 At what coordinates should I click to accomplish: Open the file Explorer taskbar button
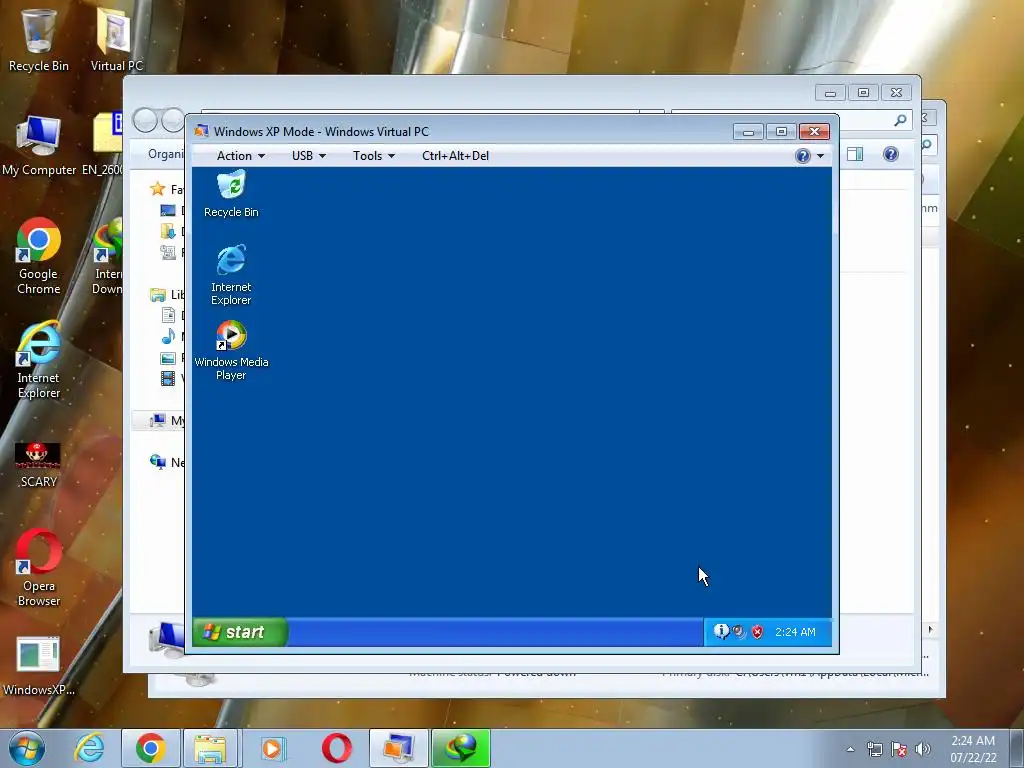click(x=210, y=748)
